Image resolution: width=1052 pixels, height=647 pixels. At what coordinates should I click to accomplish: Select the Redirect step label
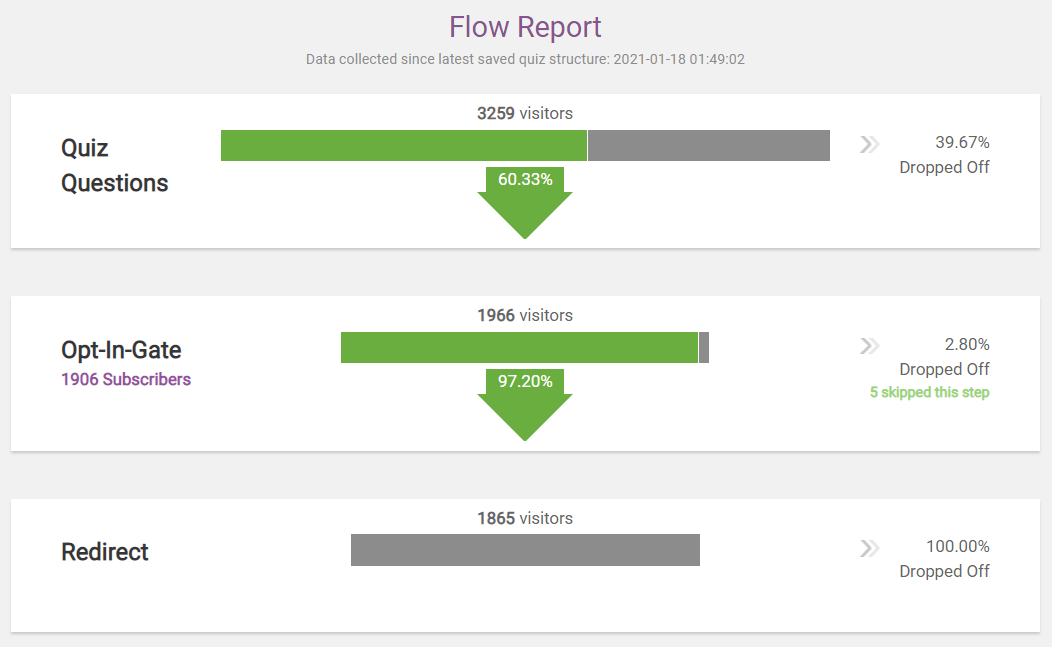point(105,552)
